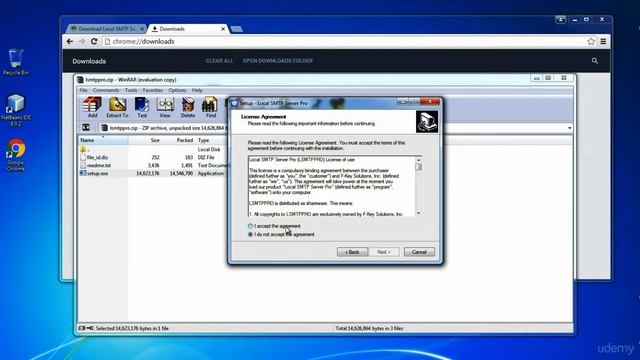Screen dimensions: 640x360
Task: Click the WinRAR up-one-level icon
Action: [x=86, y=128]
